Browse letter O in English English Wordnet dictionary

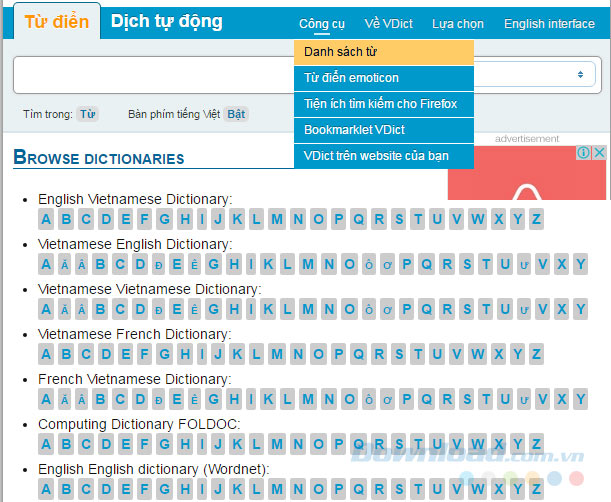pyautogui.click(x=318, y=489)
